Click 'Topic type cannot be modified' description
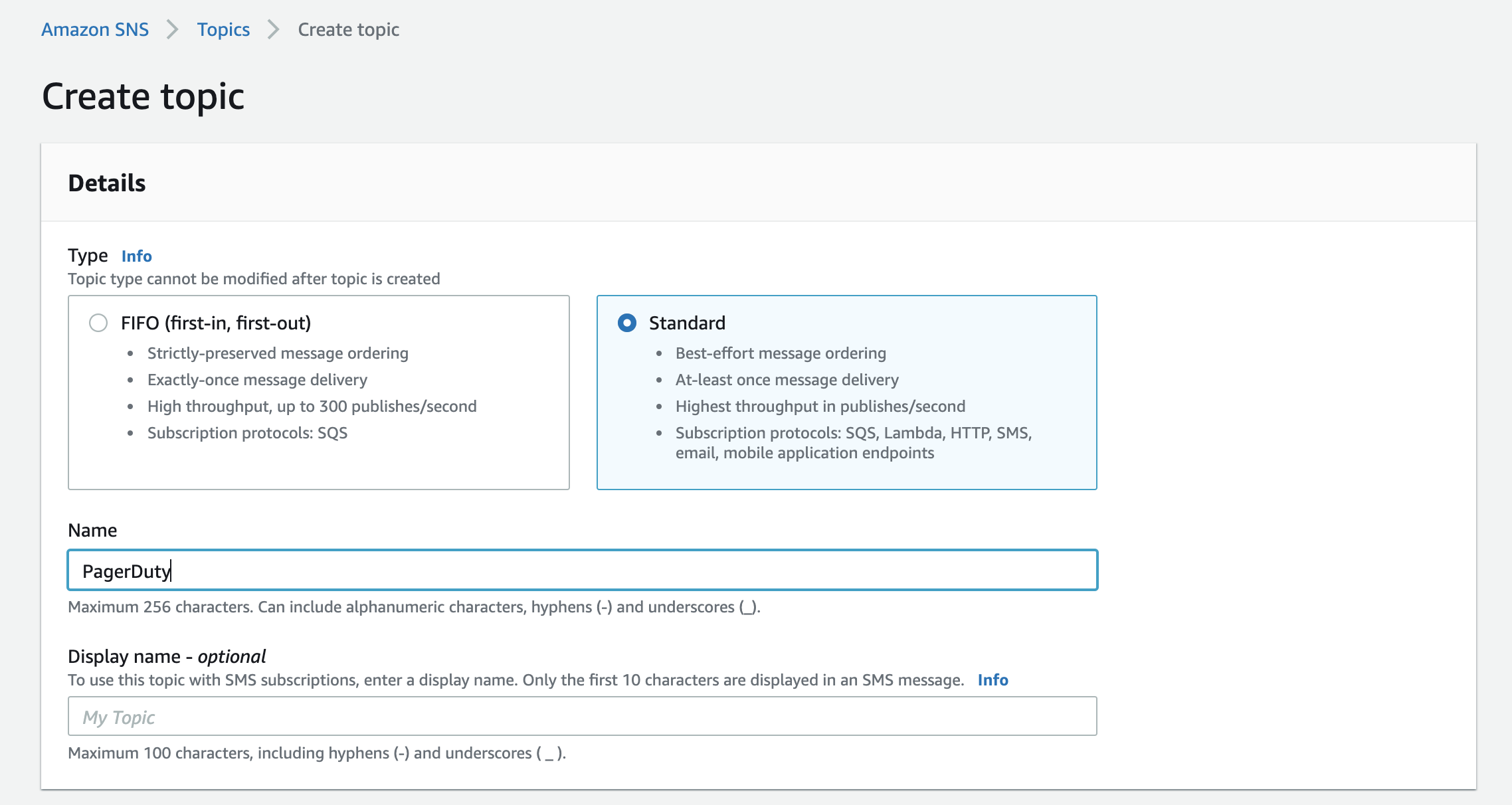This screenshot has height=805, width=1512. coord(254,278)
